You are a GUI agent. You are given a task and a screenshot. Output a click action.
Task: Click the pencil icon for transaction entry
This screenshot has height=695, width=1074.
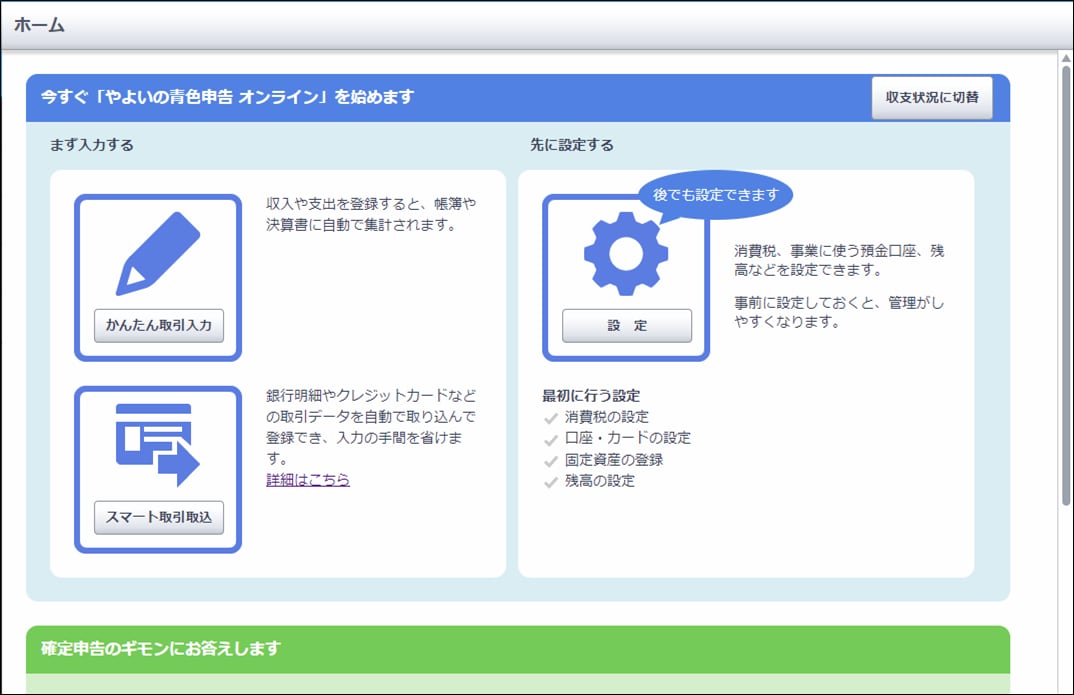pos(158,254)
